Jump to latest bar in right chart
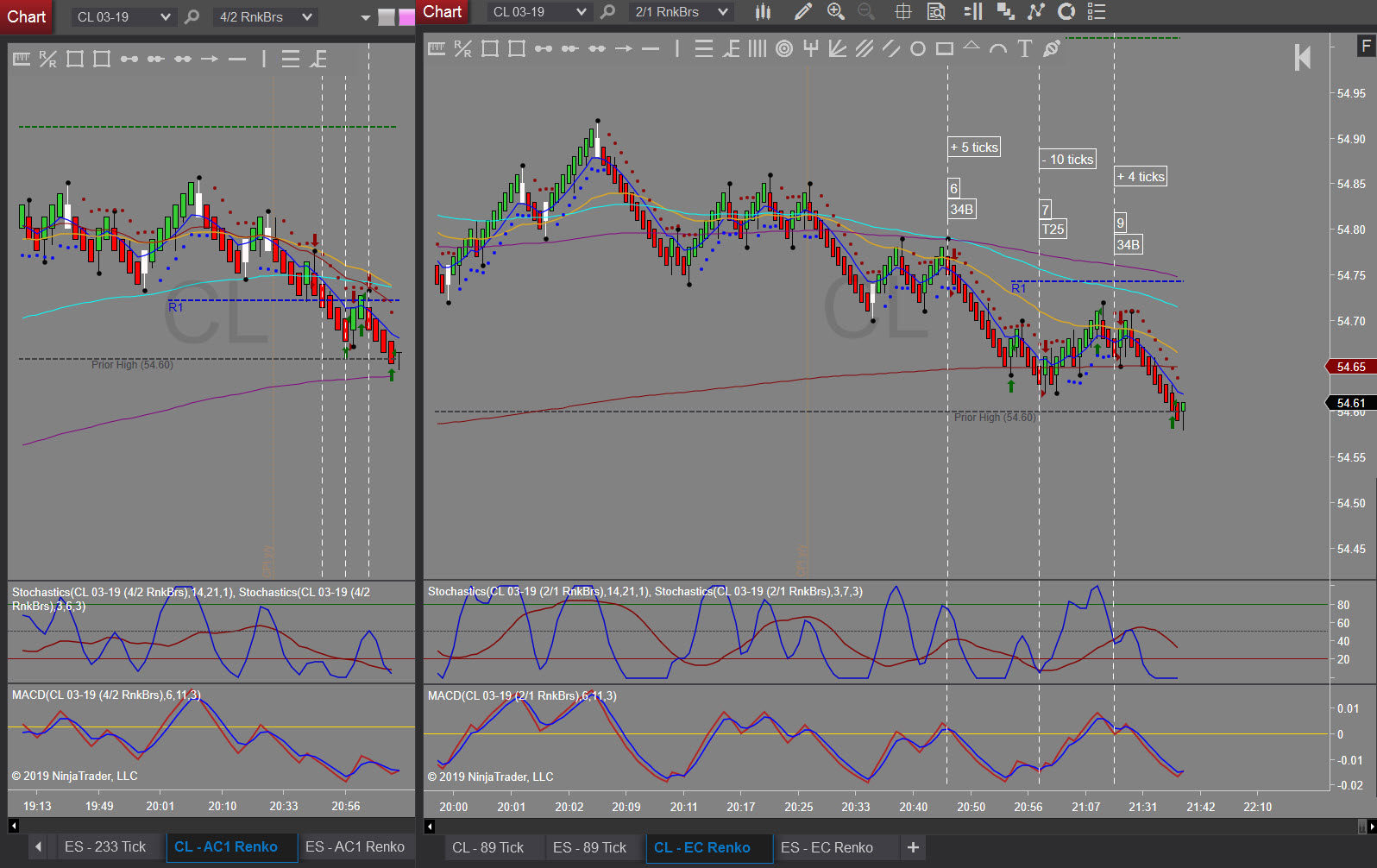The image size is (1377, 868). tap(1303, 58)
